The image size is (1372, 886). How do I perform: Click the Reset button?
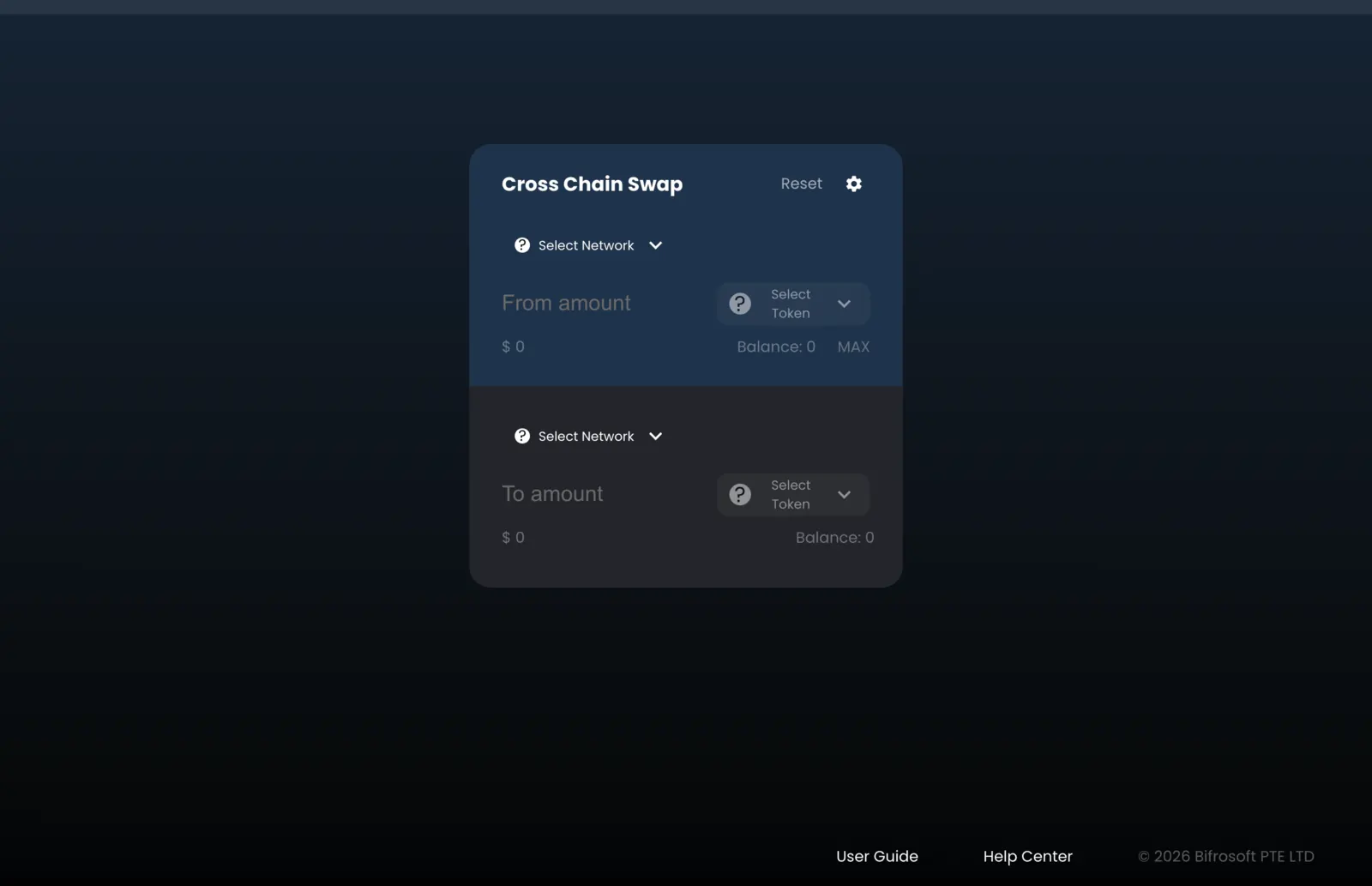[801, 184]
